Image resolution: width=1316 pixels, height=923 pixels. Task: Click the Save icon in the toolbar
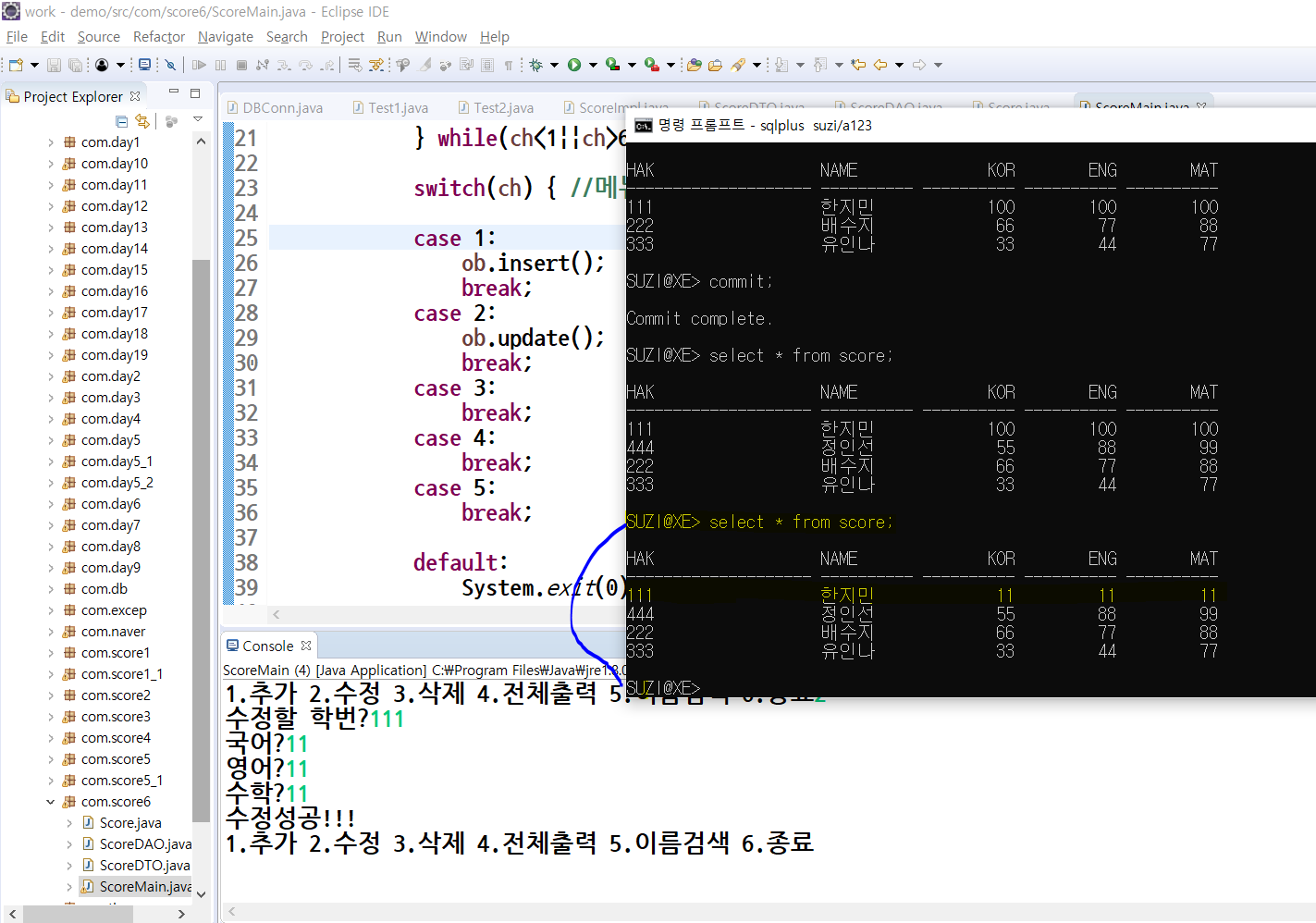coord(54,65)
